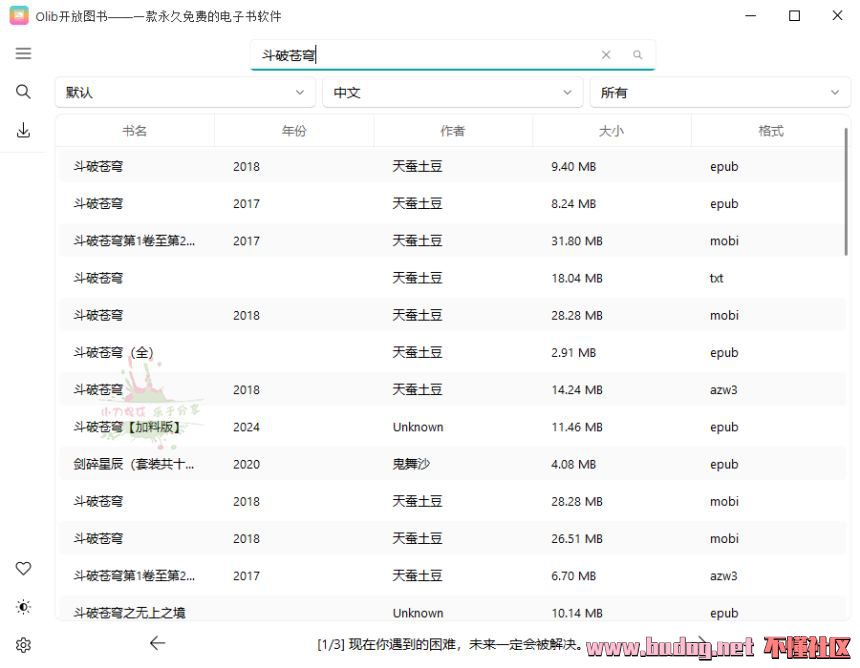Select the 31.80 MB mobi row

coord(452,241)
